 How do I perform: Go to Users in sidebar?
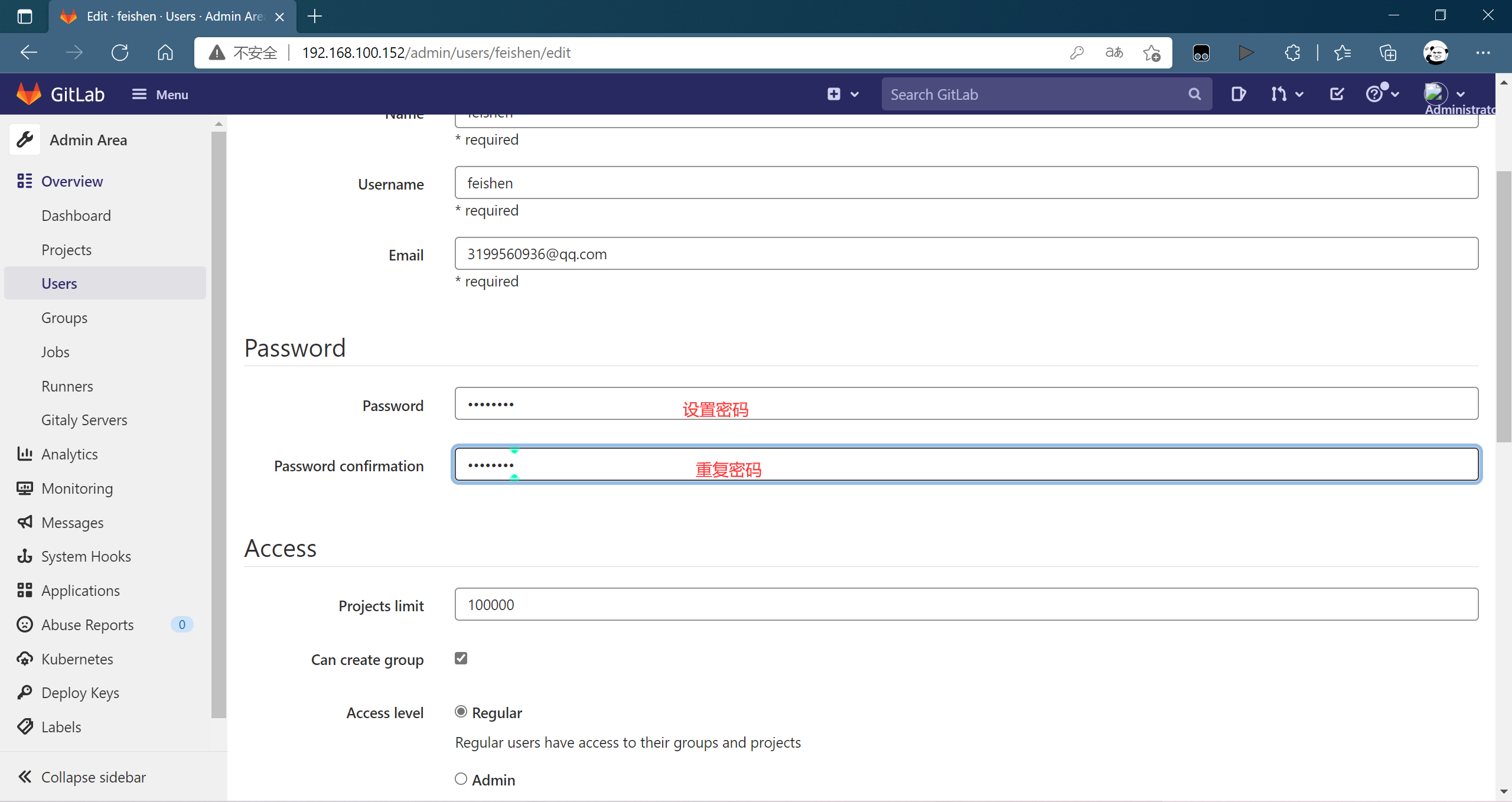(x=59, y=283)
